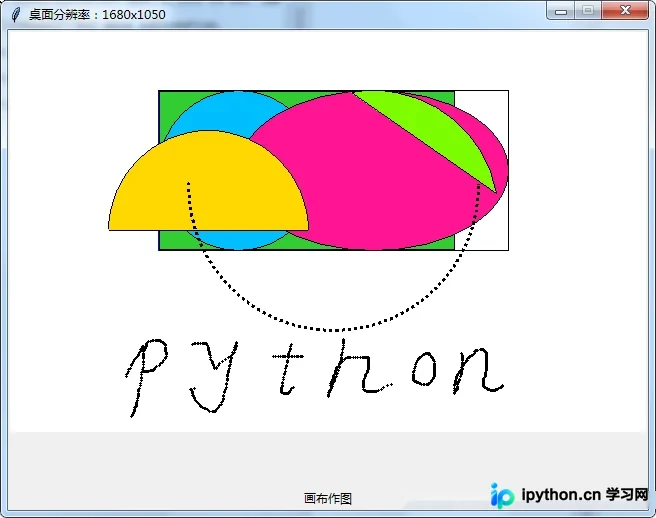Click the handwritten letter o
The height and width of the screenshot is (518, 656).
[424, 368]
